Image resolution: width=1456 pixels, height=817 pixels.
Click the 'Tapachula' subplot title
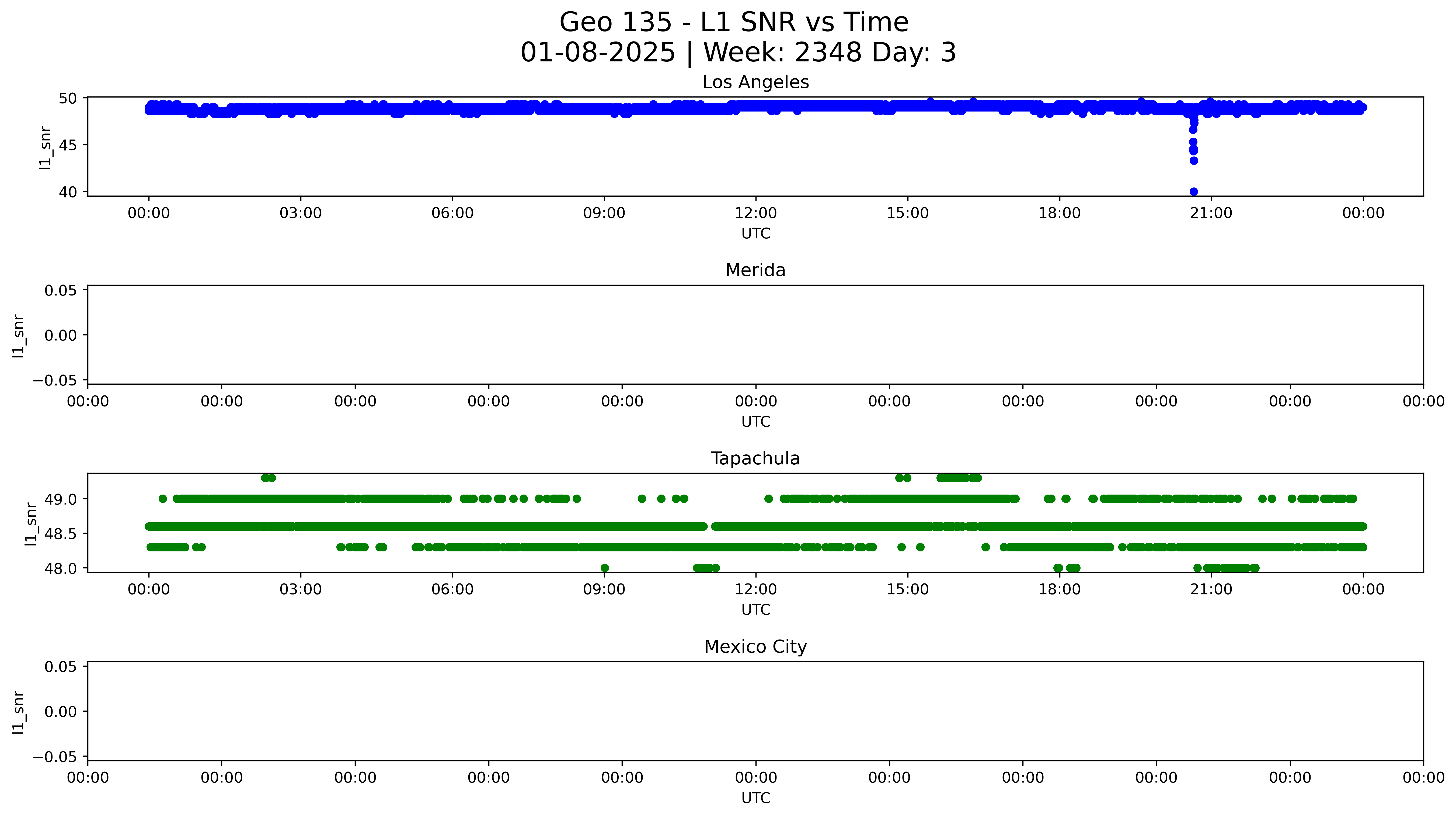[x=755, y=458]
